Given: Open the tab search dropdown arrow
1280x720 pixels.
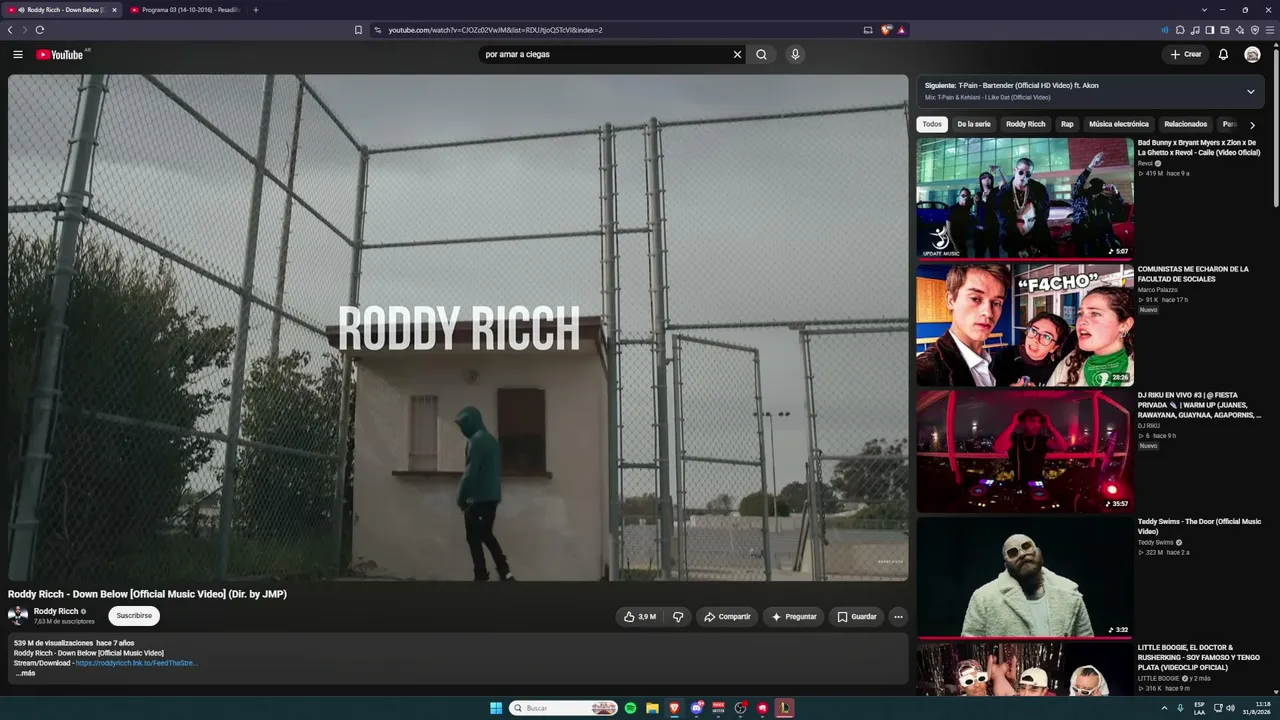Looking at the screenshot, I should point(1205,10).
